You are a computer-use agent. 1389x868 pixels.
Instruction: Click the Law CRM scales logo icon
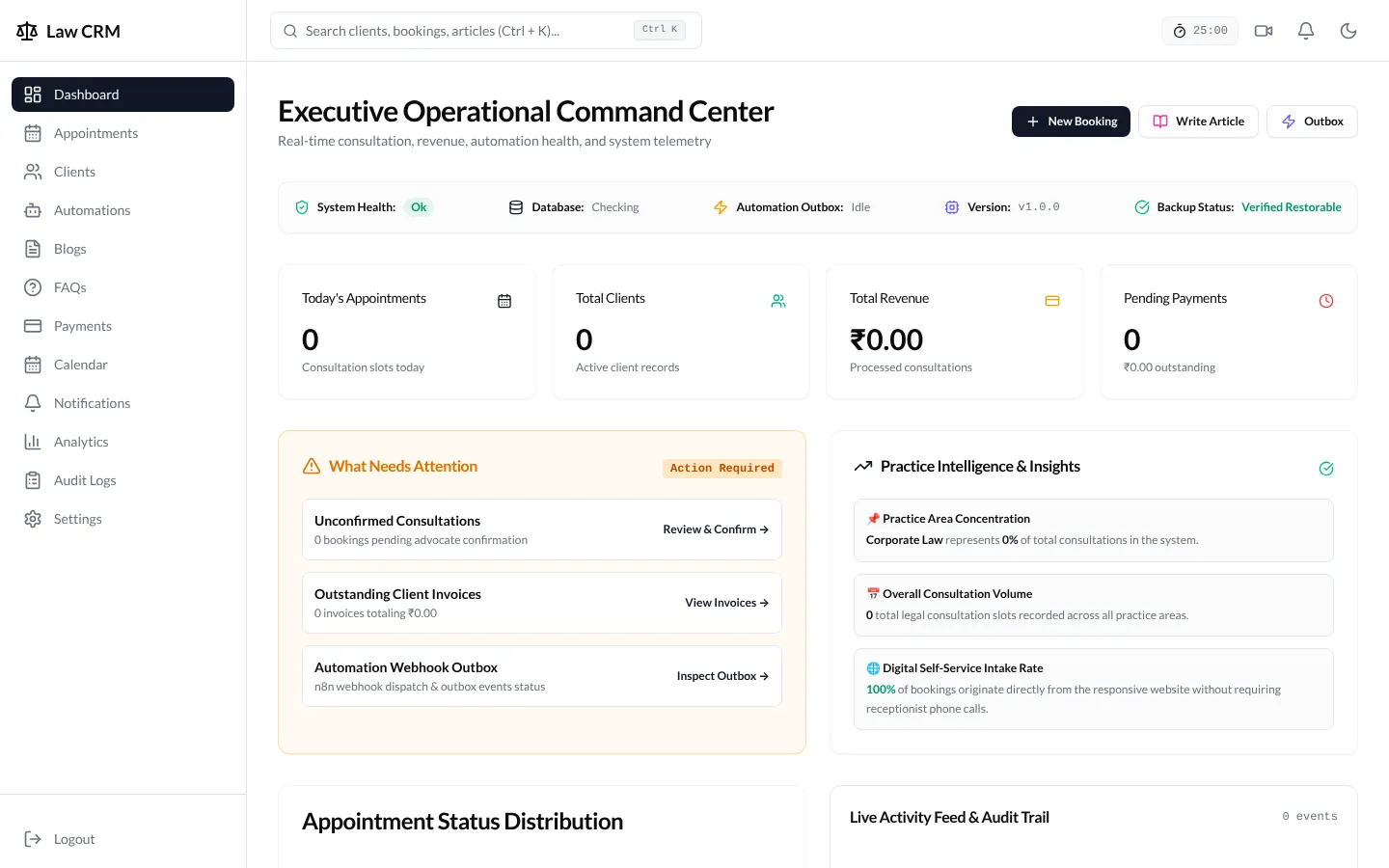(27, 32)
